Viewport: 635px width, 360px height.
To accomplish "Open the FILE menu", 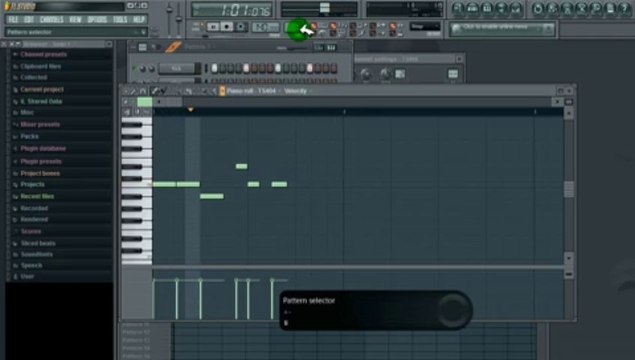I will (13, 19).
